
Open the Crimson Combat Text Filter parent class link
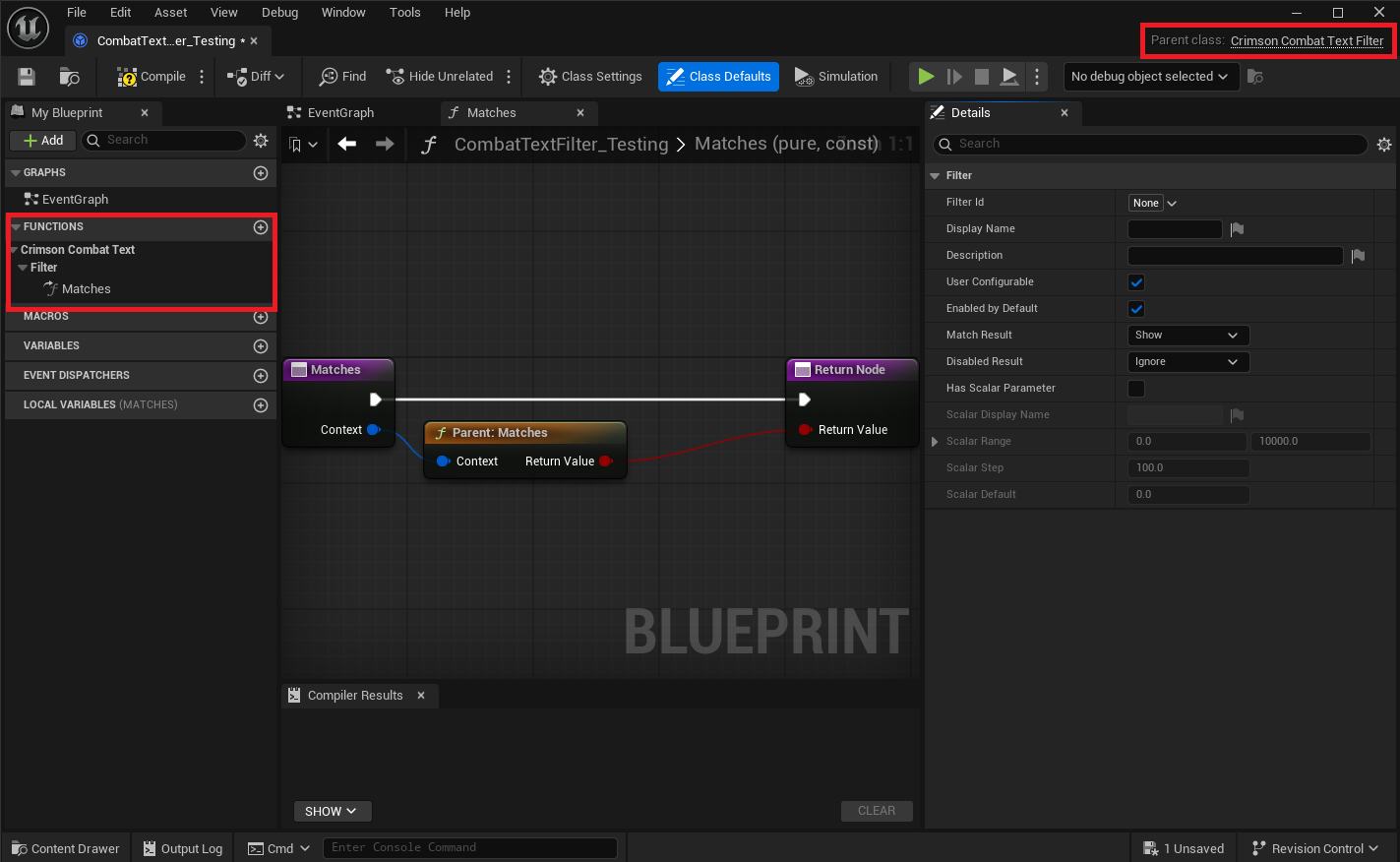coord(1307,40)
